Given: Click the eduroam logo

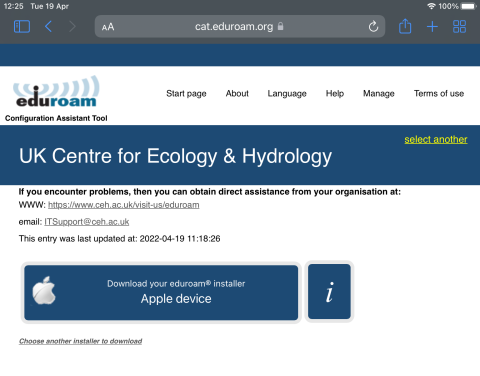Looking at the screenshot, I should point(56,91).
